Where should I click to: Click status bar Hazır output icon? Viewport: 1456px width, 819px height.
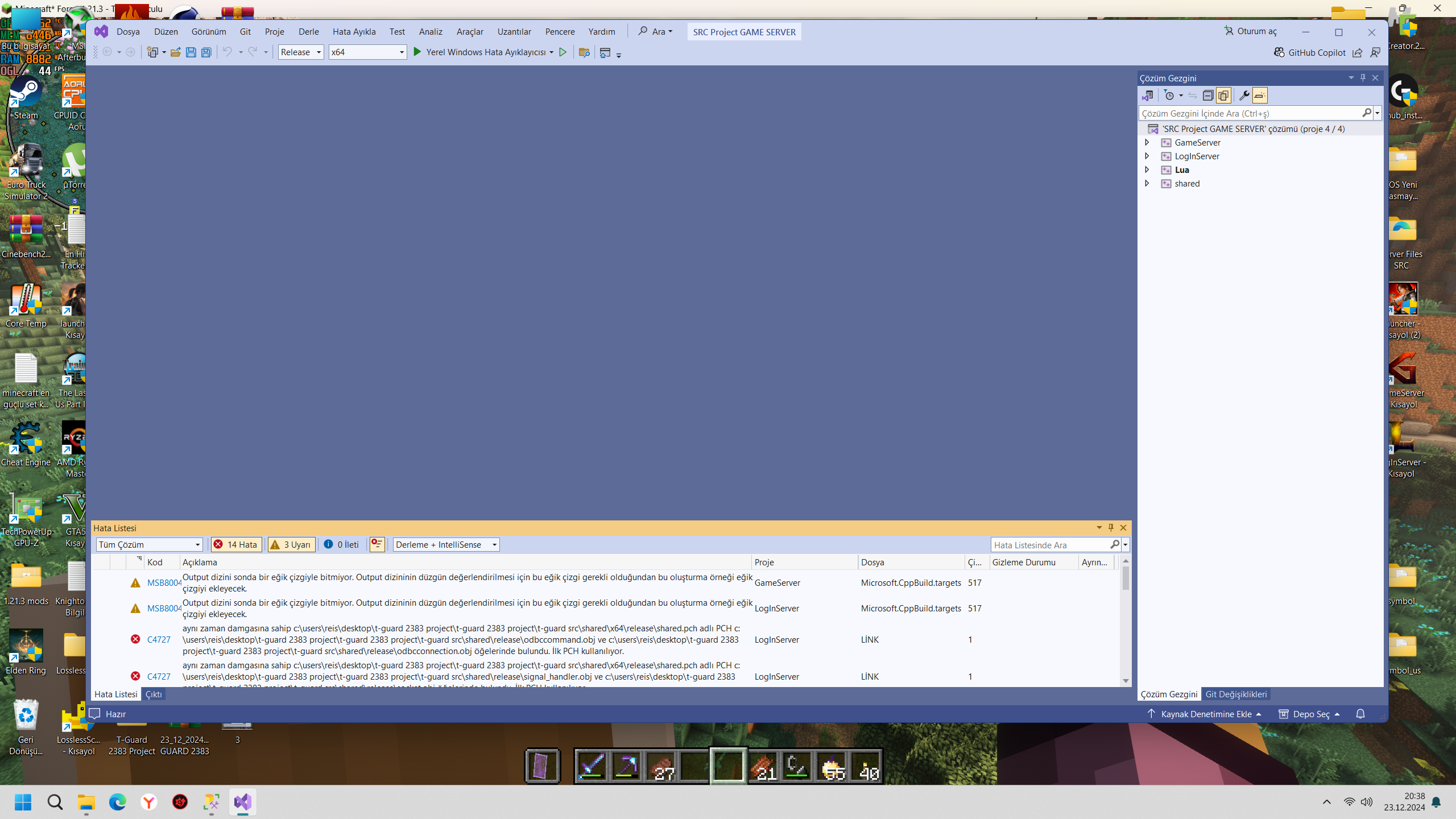pyautogui.click(x=95, y=714)
